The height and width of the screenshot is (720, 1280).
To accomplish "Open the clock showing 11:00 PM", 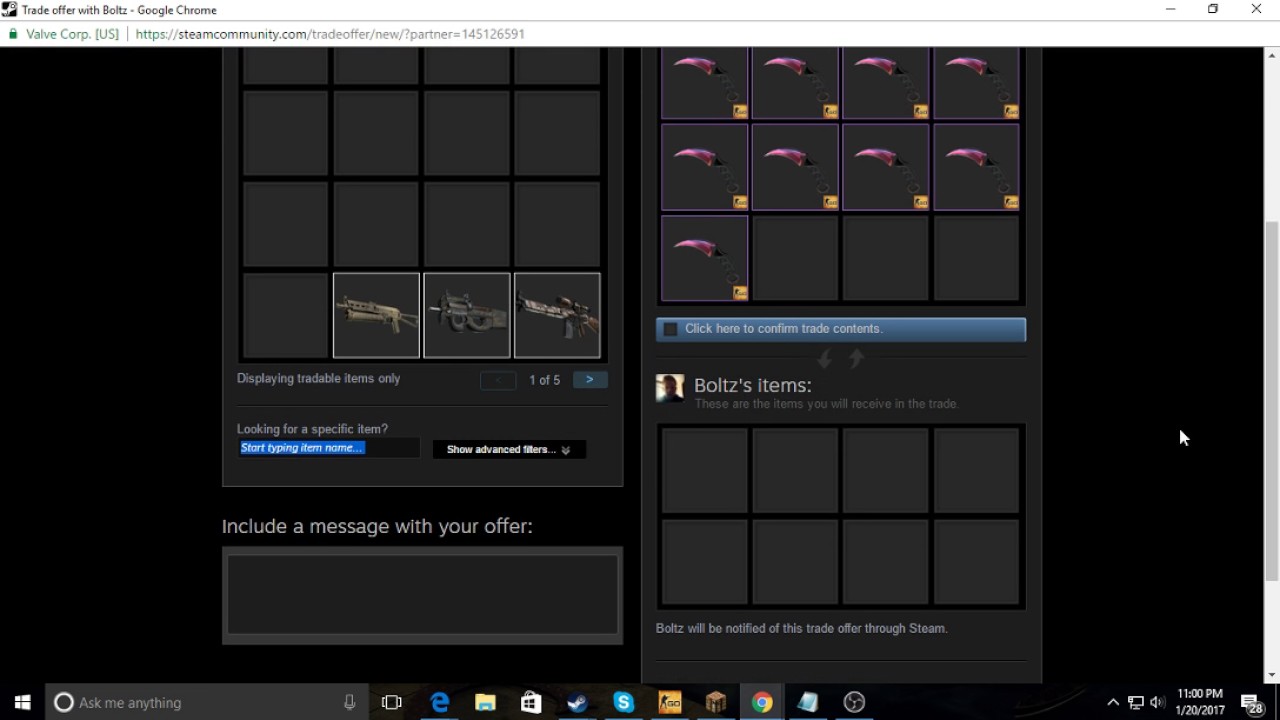I will (1200, 702).
